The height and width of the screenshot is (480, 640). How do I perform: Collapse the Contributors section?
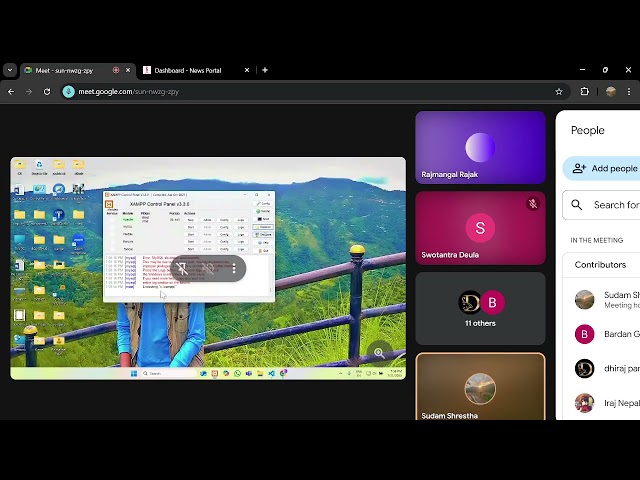(601, 265)
